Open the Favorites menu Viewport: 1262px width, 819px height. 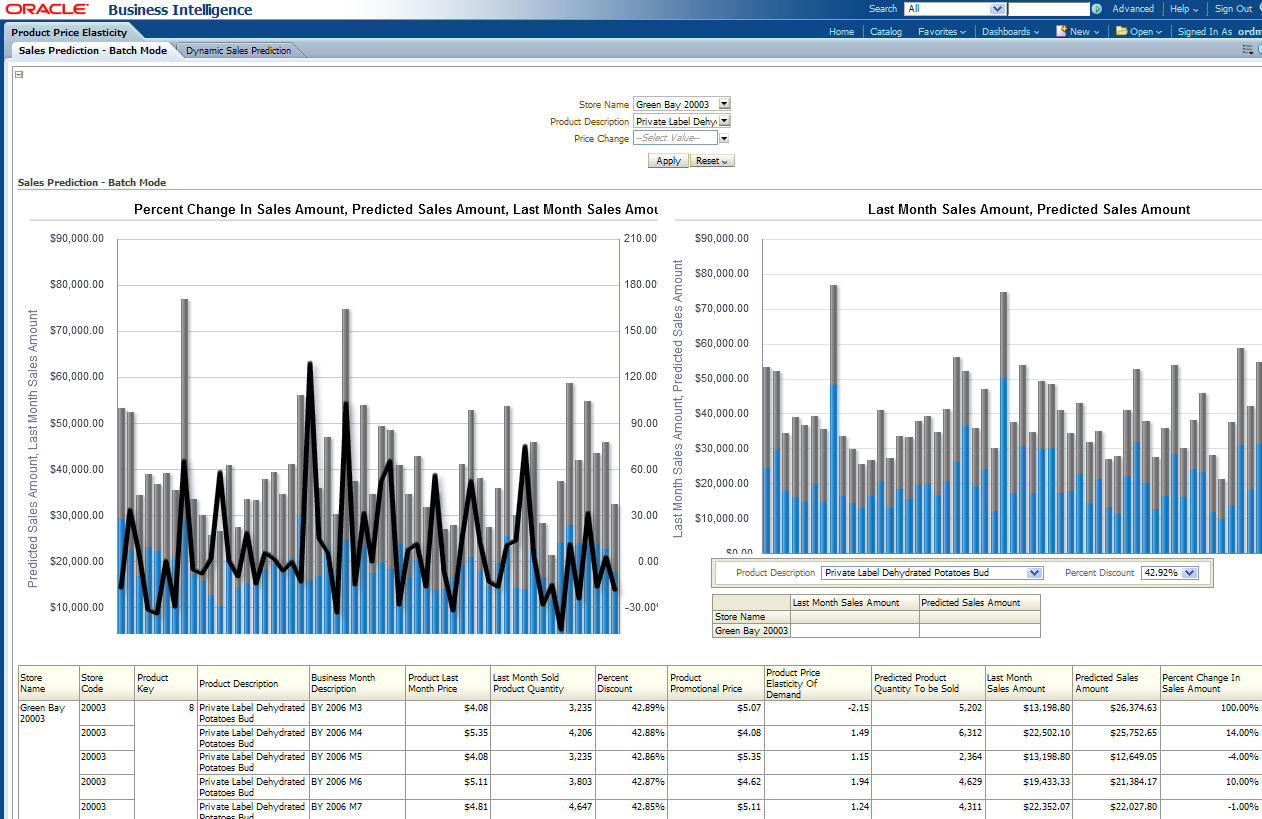pos(941,32)
